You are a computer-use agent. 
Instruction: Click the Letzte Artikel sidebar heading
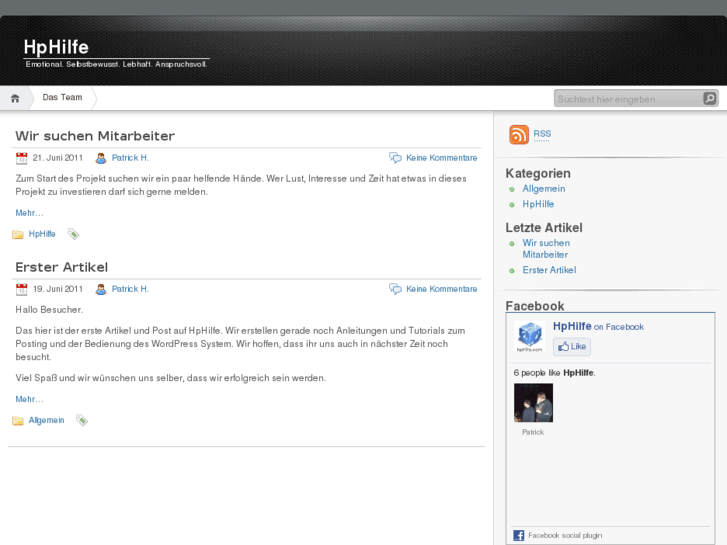point(544,228)
